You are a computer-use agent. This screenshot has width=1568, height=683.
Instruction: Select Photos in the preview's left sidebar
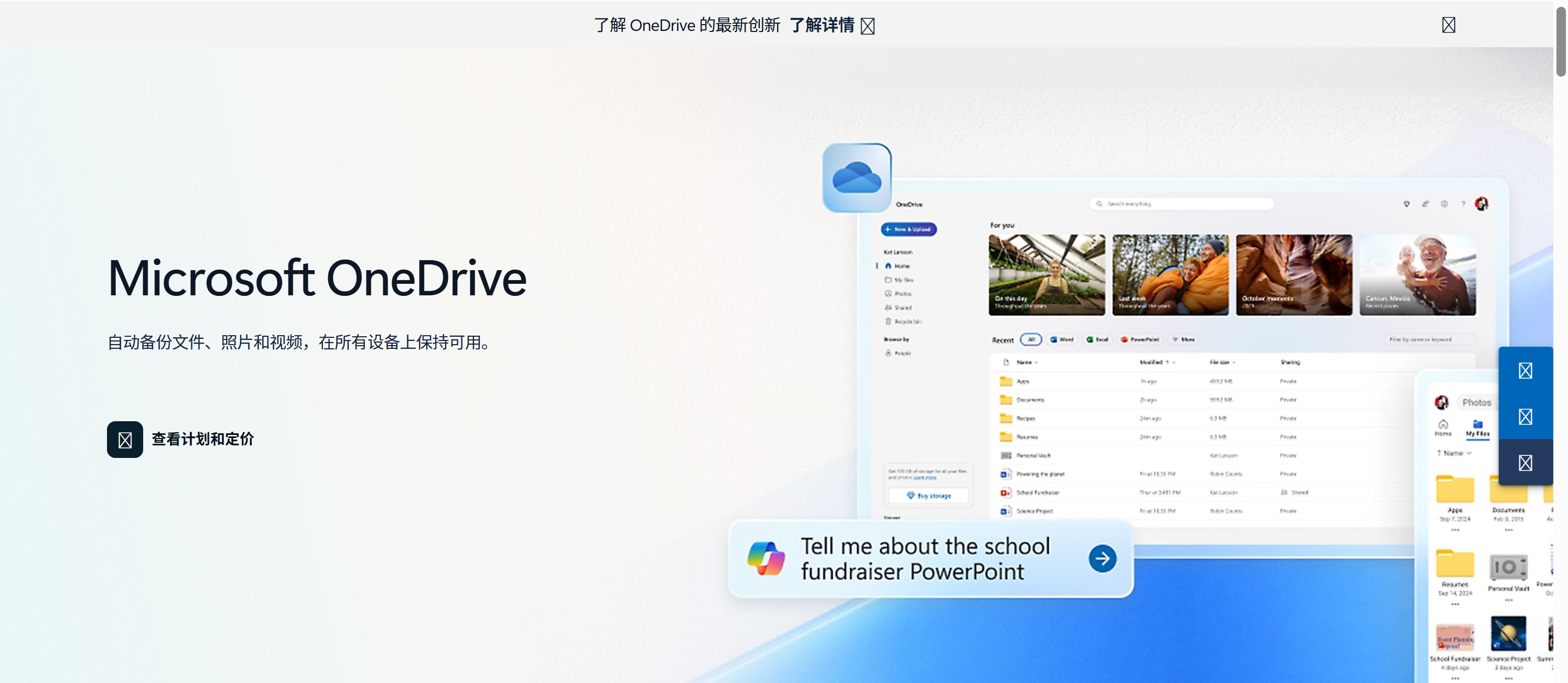click(x=898, y=293)
